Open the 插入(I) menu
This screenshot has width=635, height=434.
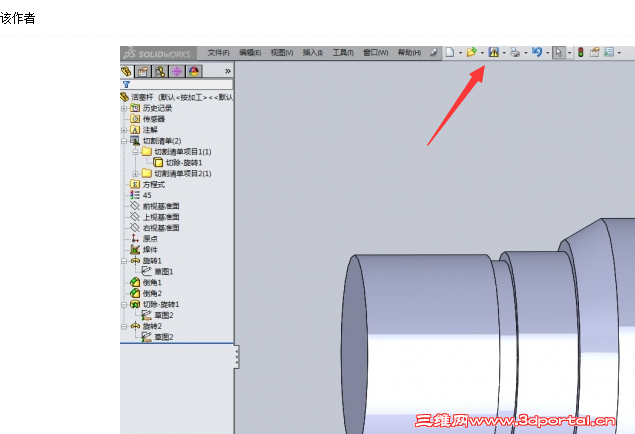313,53
